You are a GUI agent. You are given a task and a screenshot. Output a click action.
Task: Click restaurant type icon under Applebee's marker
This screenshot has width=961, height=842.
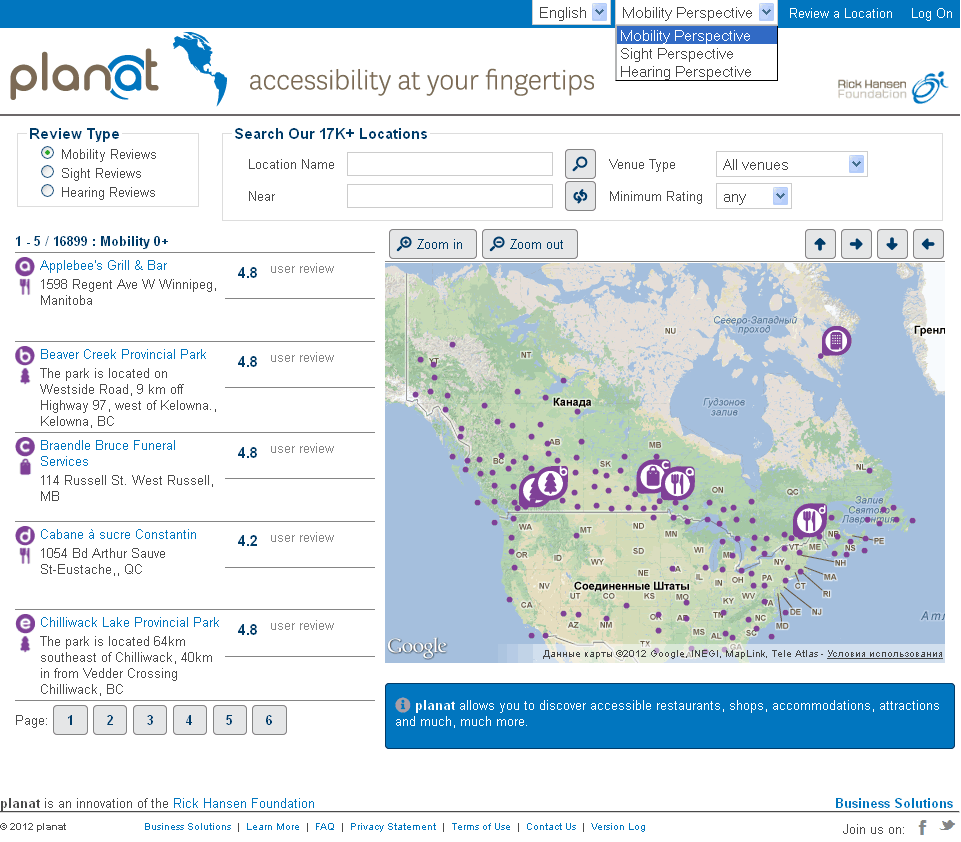coord(25,286)
